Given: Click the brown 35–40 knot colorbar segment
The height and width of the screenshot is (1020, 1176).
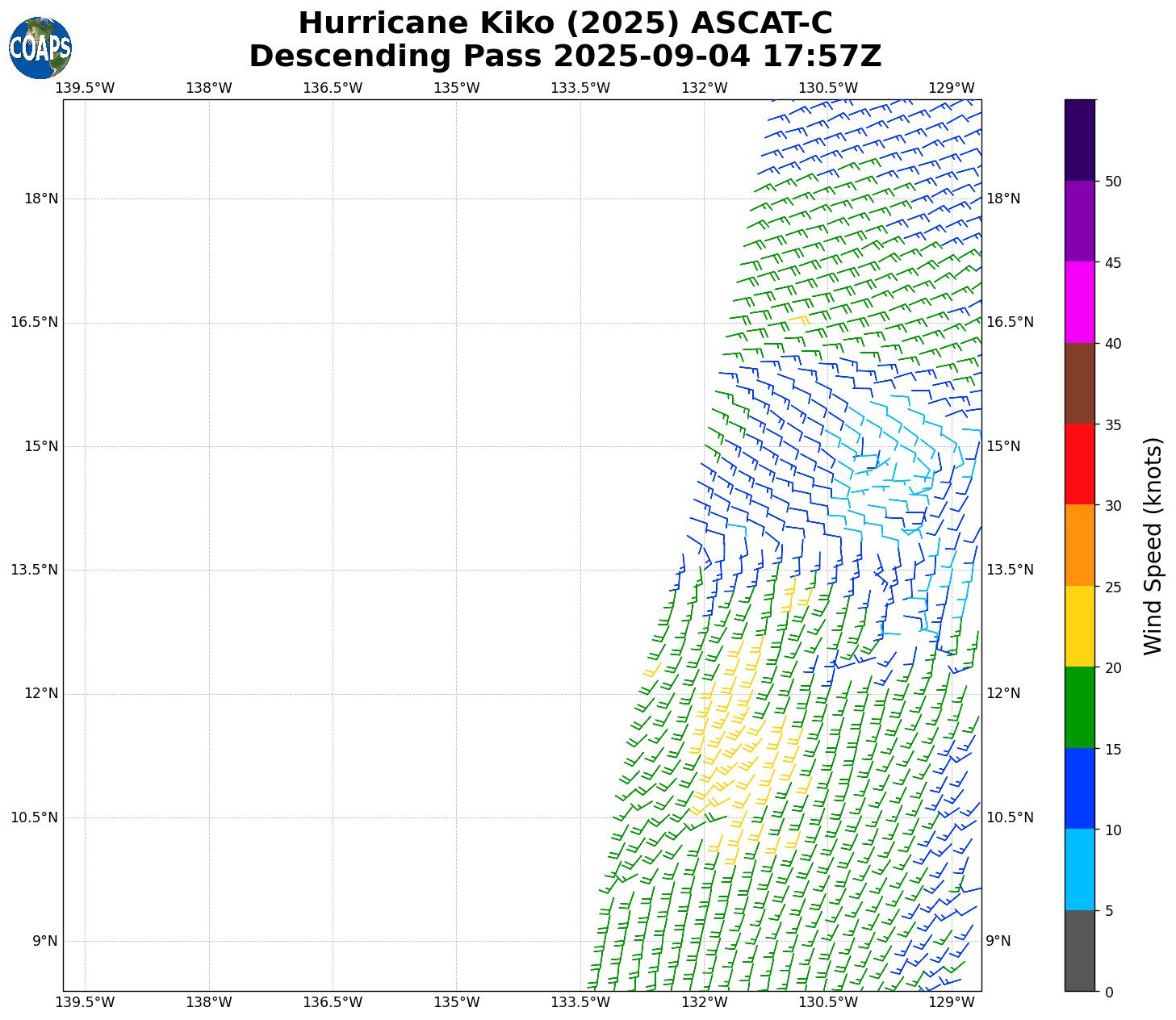Looking at the screenshot, I should coord(1079,383).
